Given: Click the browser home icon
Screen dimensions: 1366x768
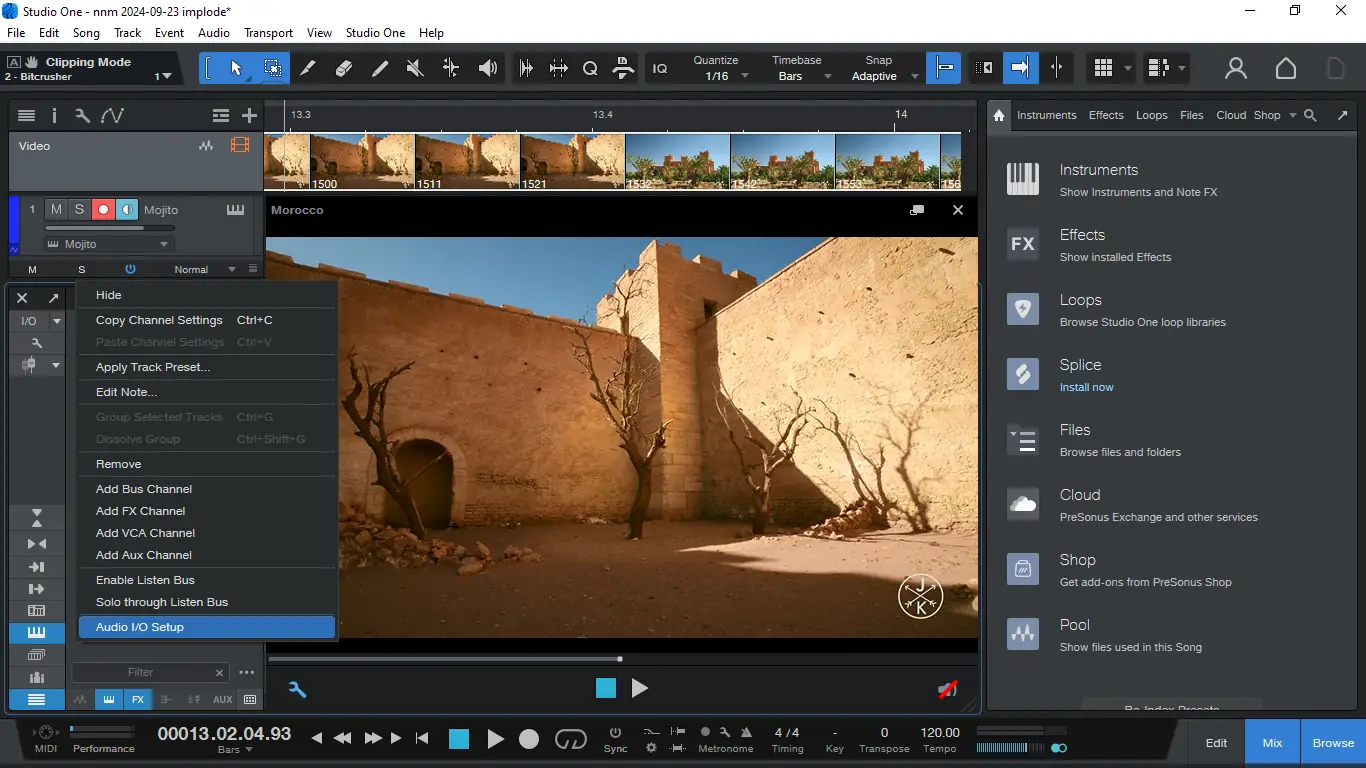Looking at the screenshot, I should 998,115.
